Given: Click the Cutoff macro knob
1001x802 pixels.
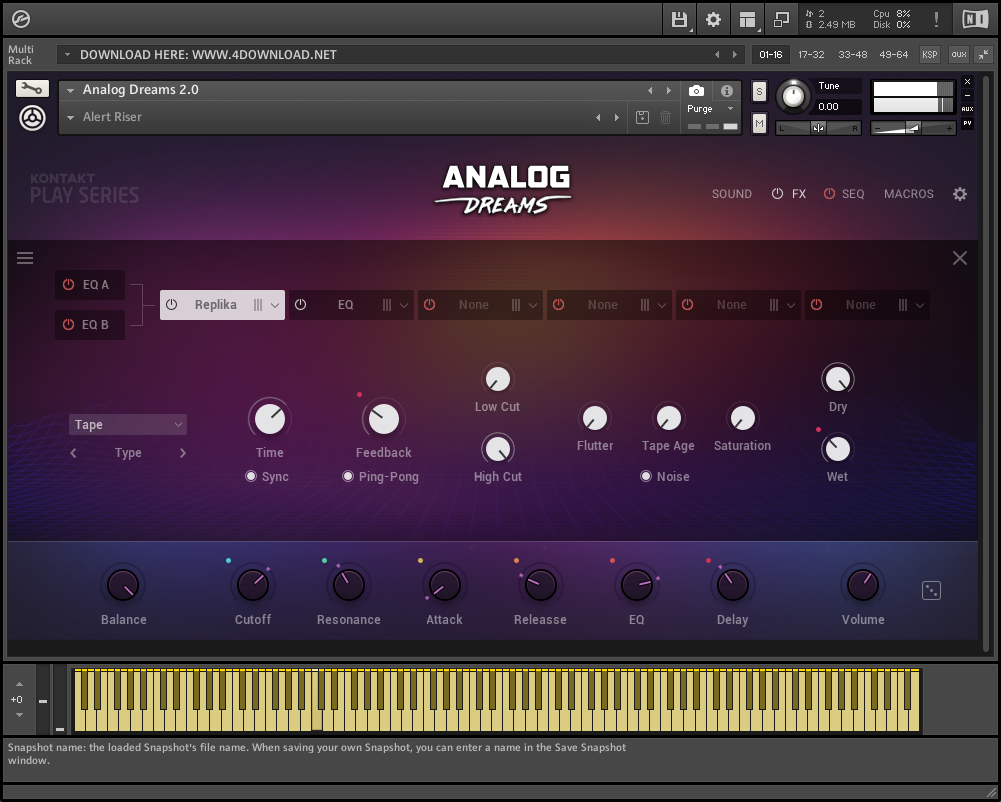Looking at the screenshot, I should point(253,585).
